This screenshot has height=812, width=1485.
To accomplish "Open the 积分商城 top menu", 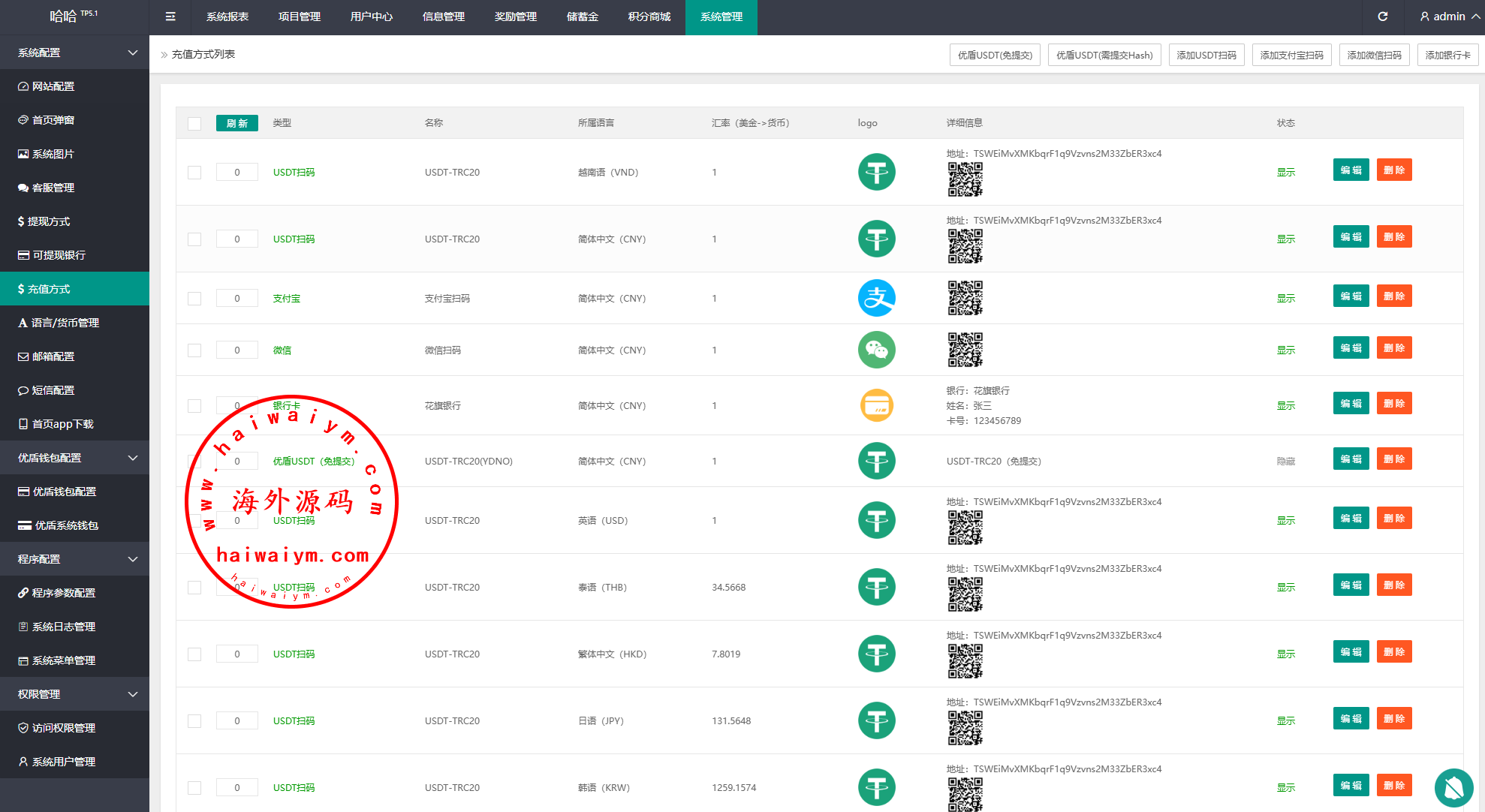I will pos(649,17).
